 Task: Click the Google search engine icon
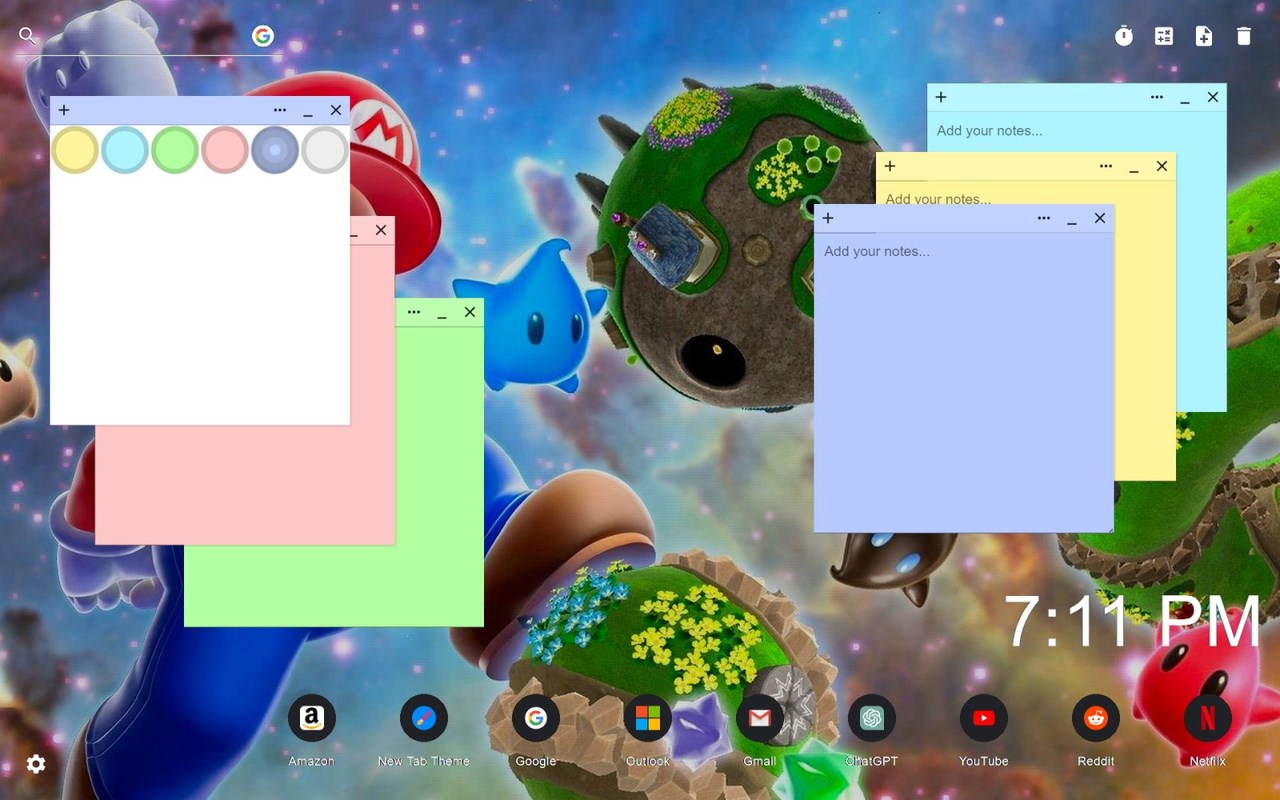263,36
